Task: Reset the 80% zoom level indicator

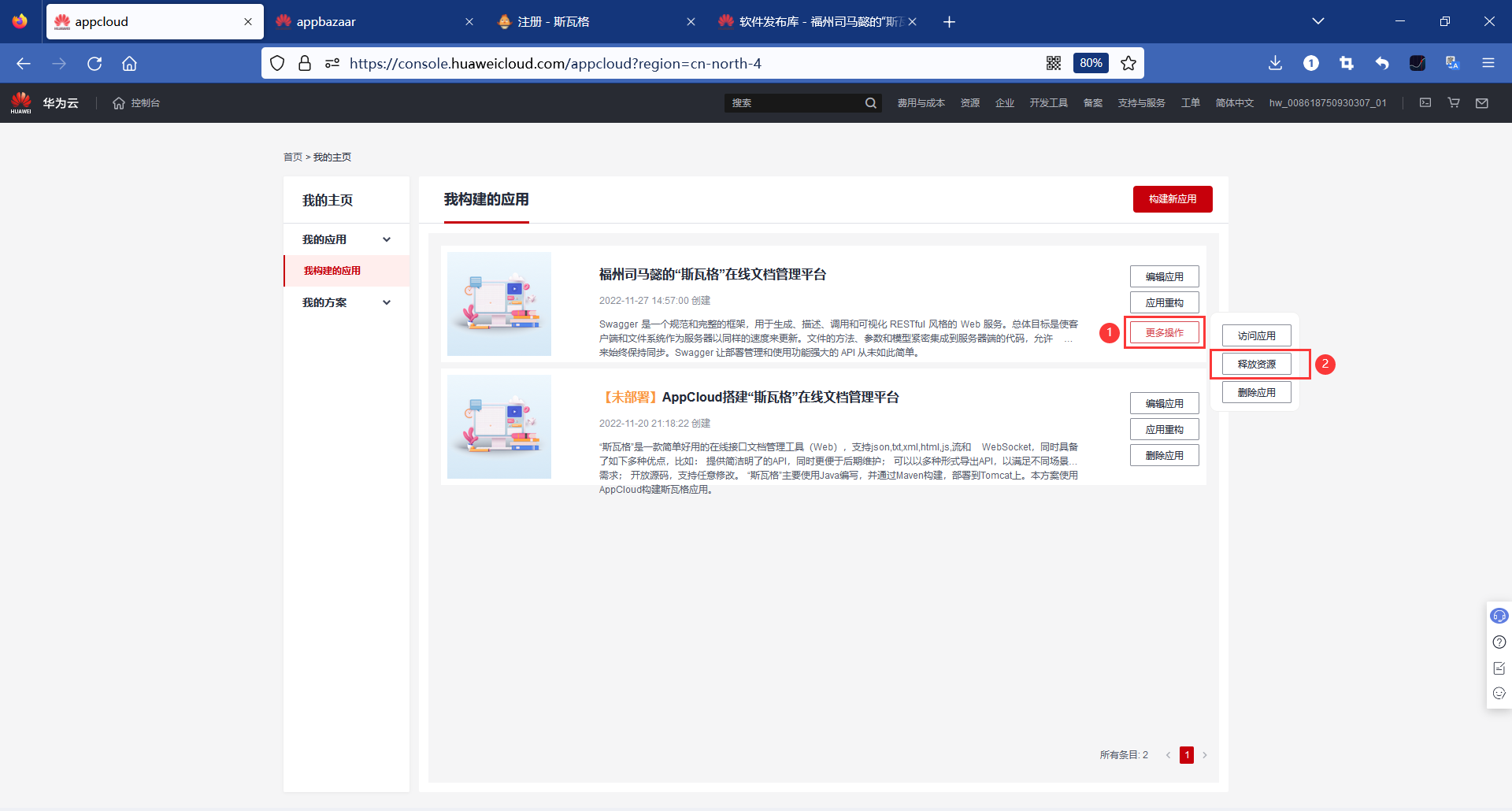Action: (1091, 64)
